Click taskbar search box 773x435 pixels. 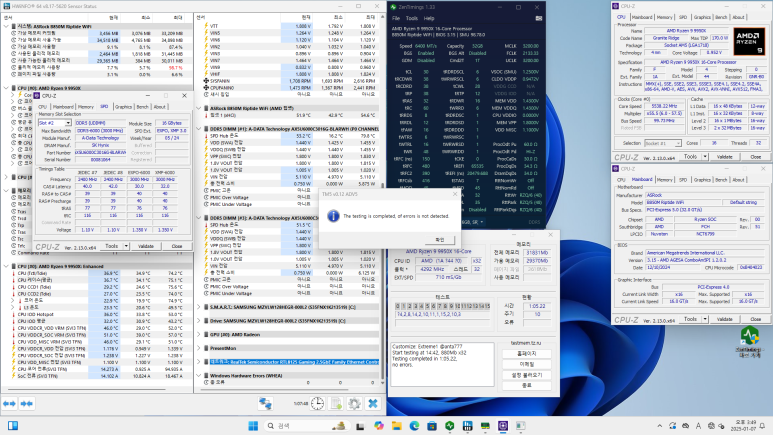(306, 426)
